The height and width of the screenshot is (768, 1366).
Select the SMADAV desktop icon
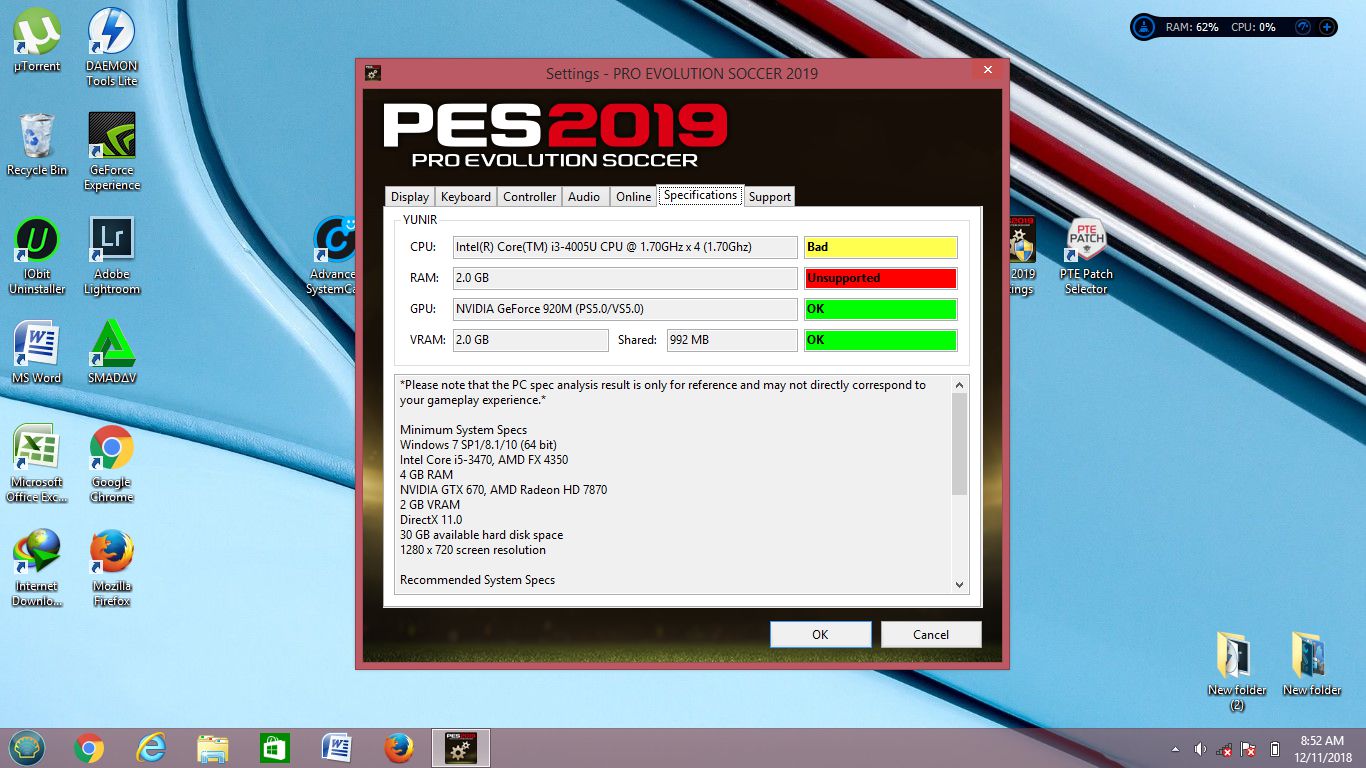[112, 352]
